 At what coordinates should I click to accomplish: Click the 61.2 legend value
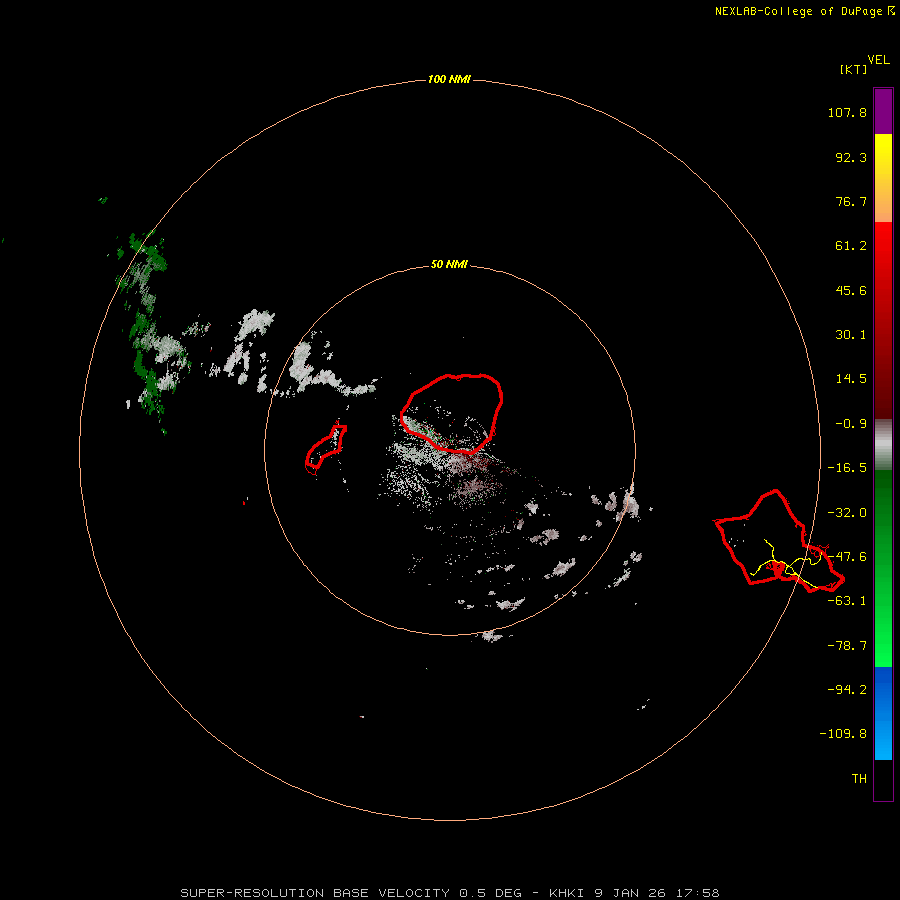click(x=851, y=246)
